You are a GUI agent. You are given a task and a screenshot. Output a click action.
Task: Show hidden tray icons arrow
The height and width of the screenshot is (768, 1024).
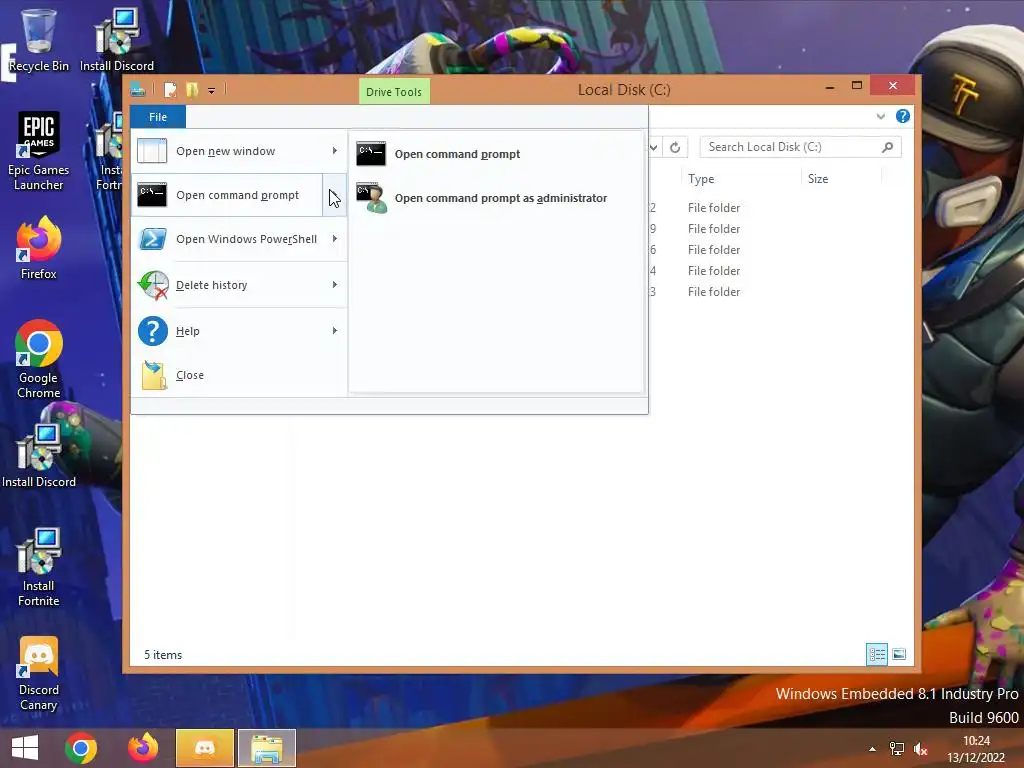[x=872, y=749]
